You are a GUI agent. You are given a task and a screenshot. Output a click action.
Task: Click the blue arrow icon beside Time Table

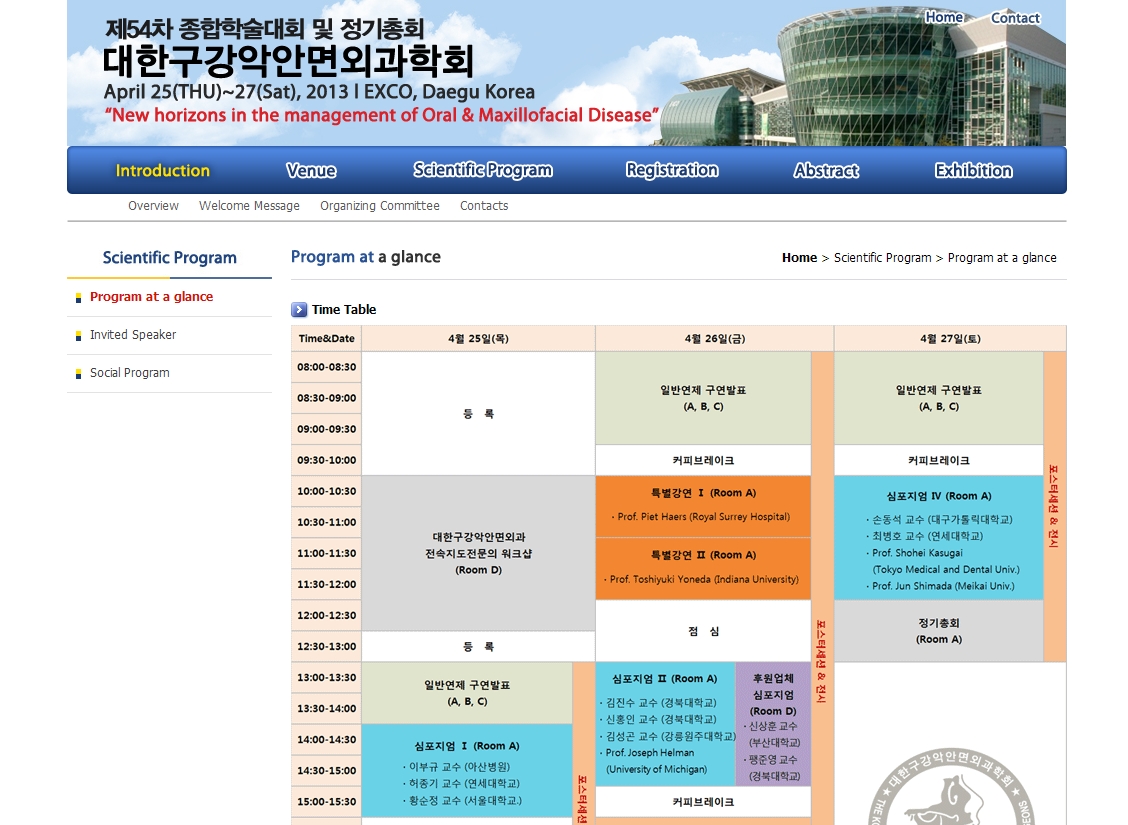click(x=299, y=310)
